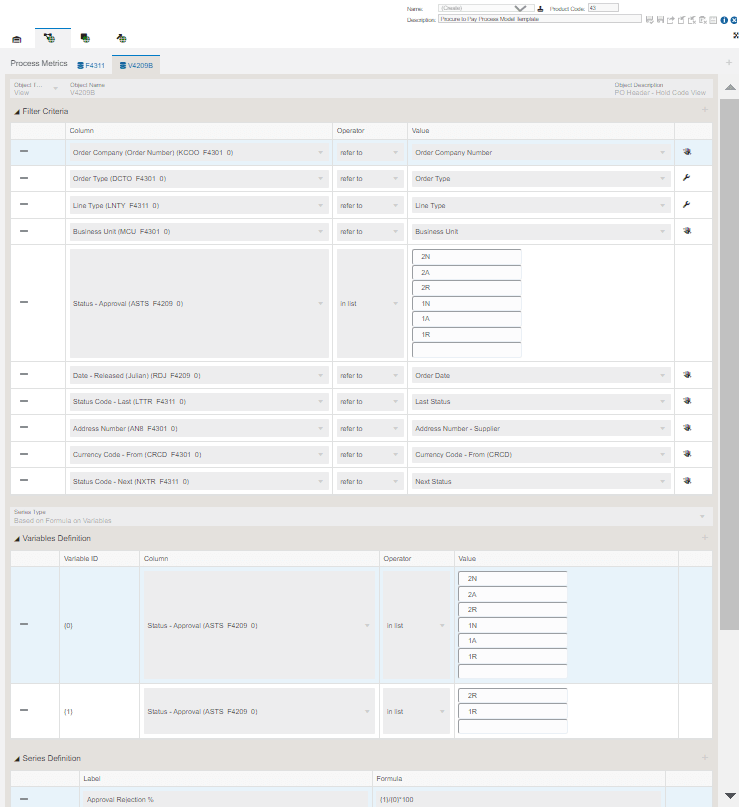Open the Name dropdown showing (Create)
The image size is (739, 807).
(x=486, y=8)
